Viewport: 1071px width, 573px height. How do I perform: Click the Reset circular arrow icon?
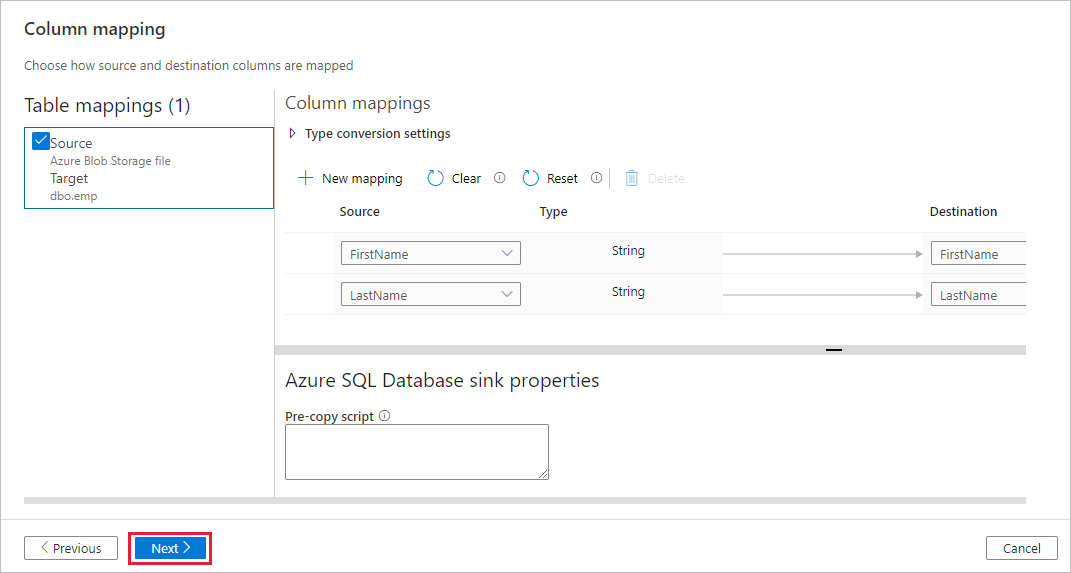click(531, 178)
